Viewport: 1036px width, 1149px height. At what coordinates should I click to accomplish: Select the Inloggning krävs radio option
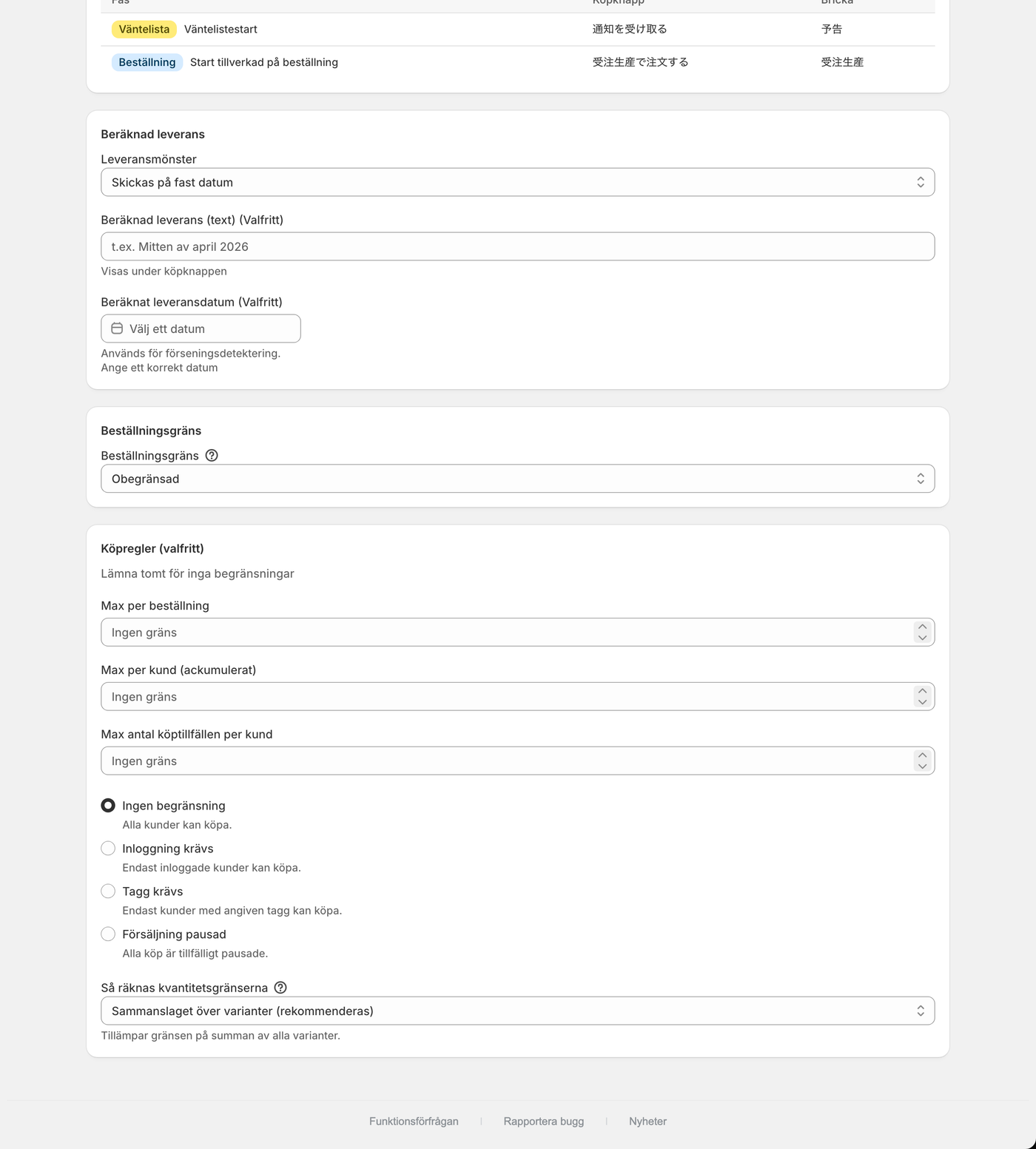pyautogui.click(x=108, y=849)
